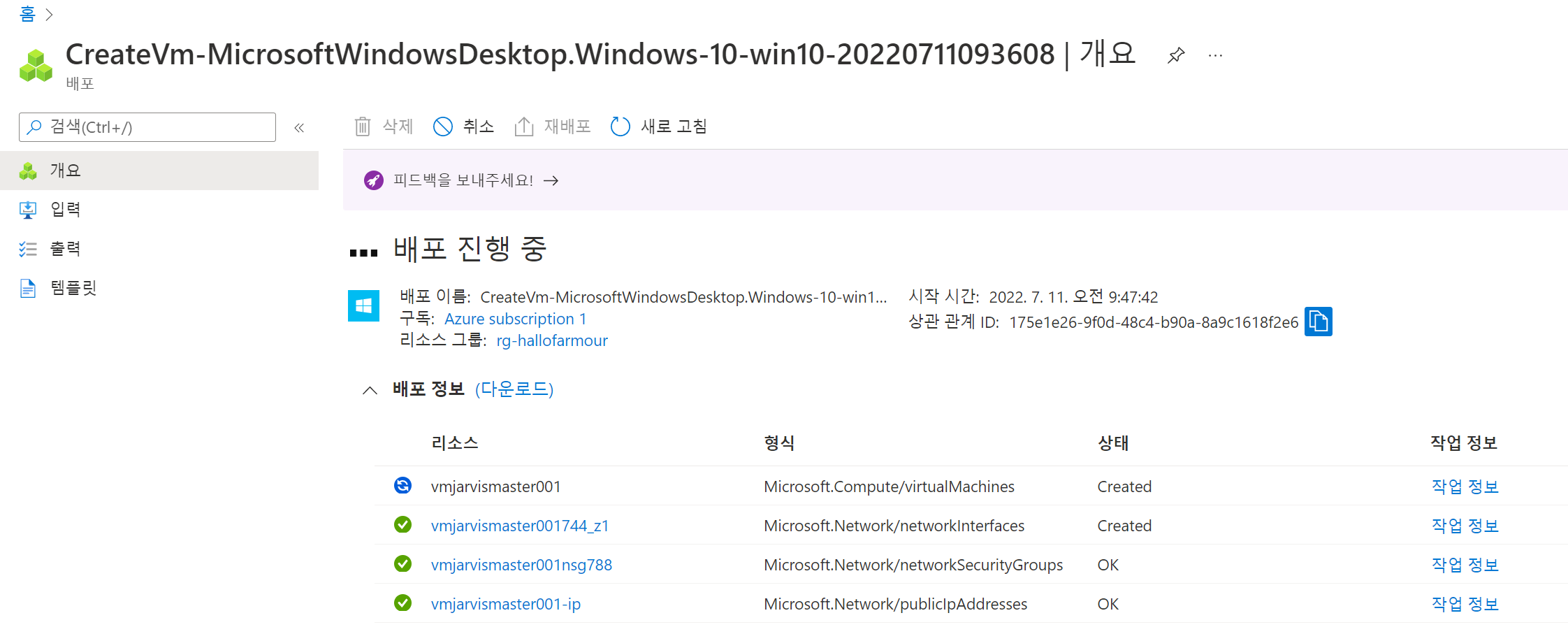Open 피드백을 보내주세요! feedback link

pos(463,180)
